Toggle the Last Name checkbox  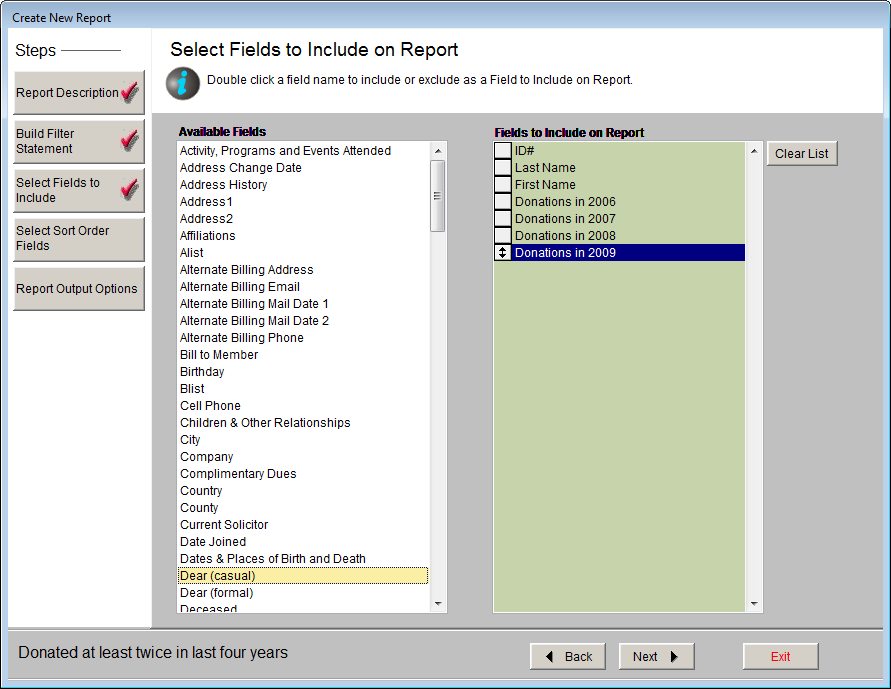[x=501, y=167]
